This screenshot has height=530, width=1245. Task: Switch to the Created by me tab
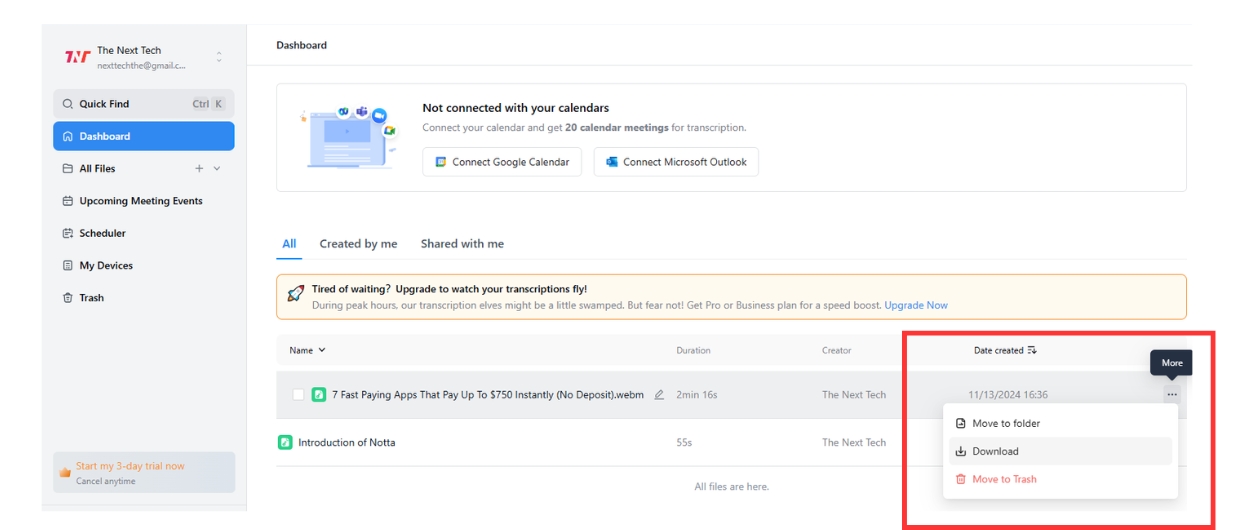pyautogui.click(x=358, y=244)
